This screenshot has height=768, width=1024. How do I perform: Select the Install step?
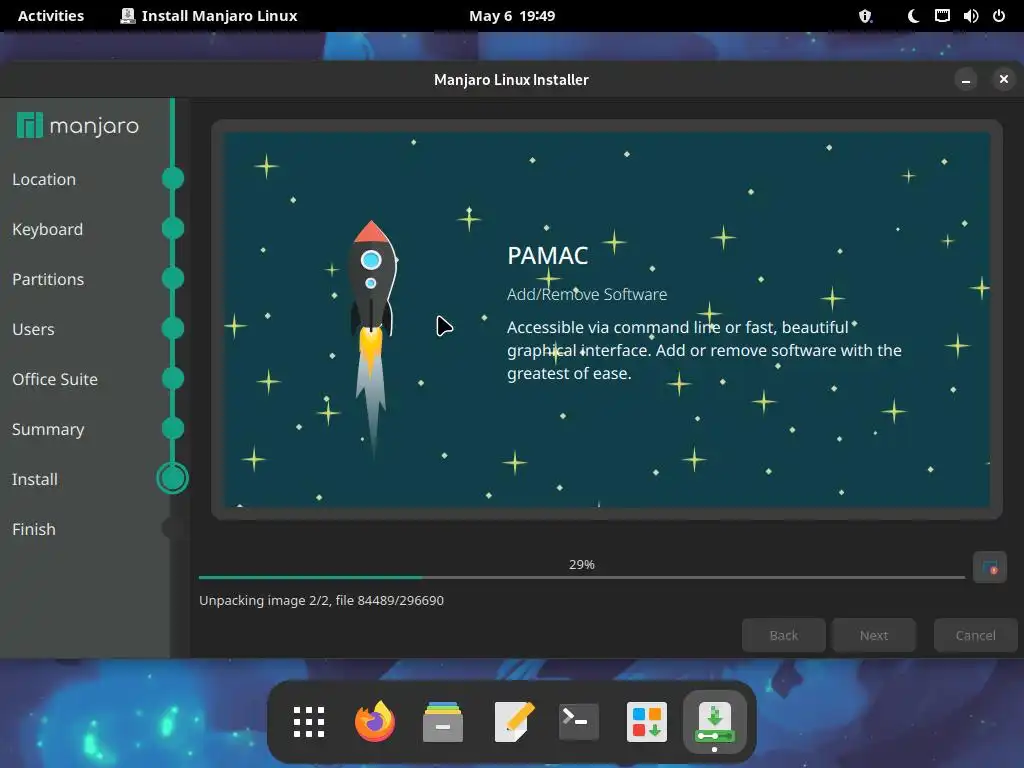point(35,479)
